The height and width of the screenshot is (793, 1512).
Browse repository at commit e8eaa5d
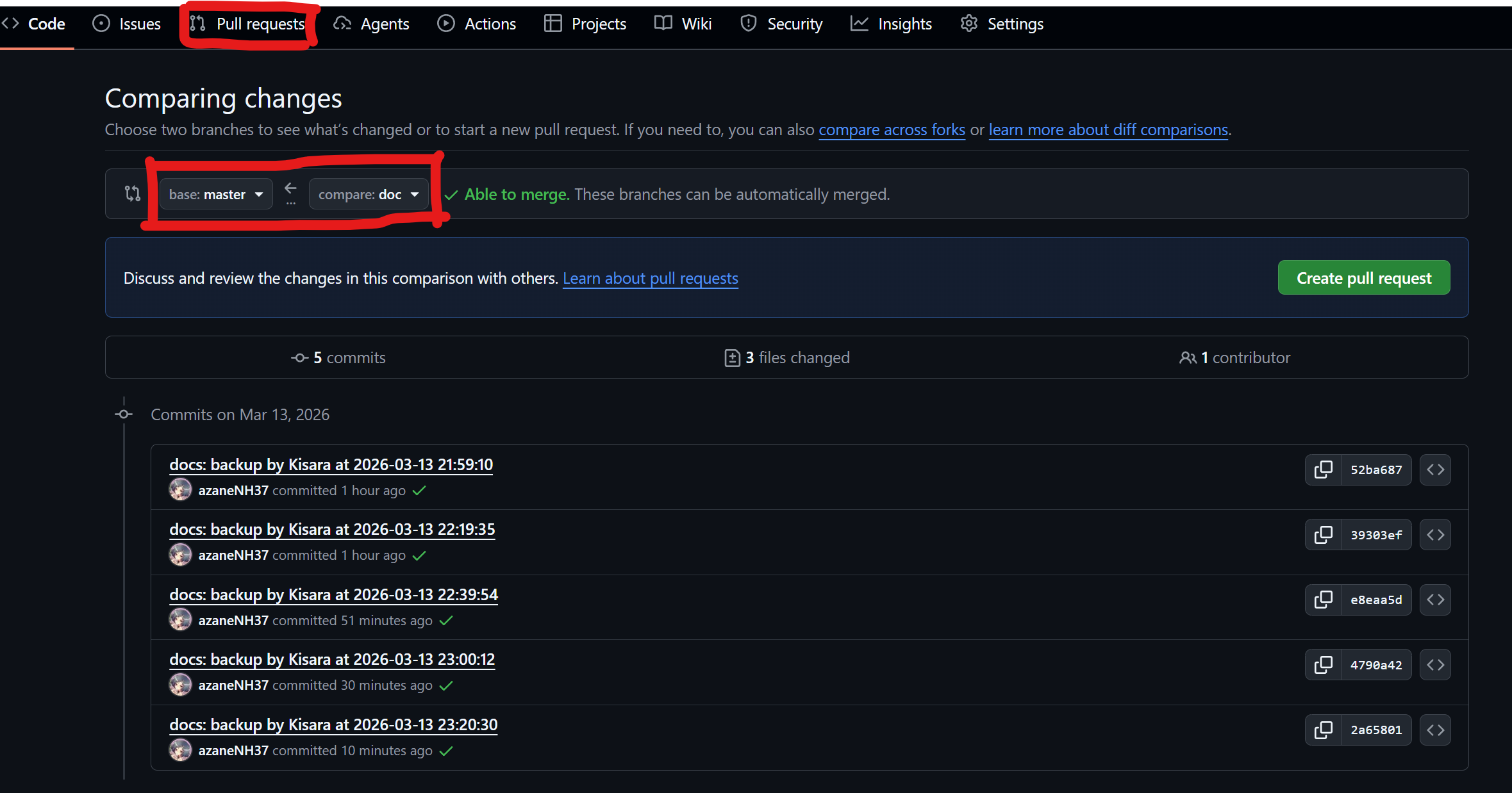(1435, 600)
